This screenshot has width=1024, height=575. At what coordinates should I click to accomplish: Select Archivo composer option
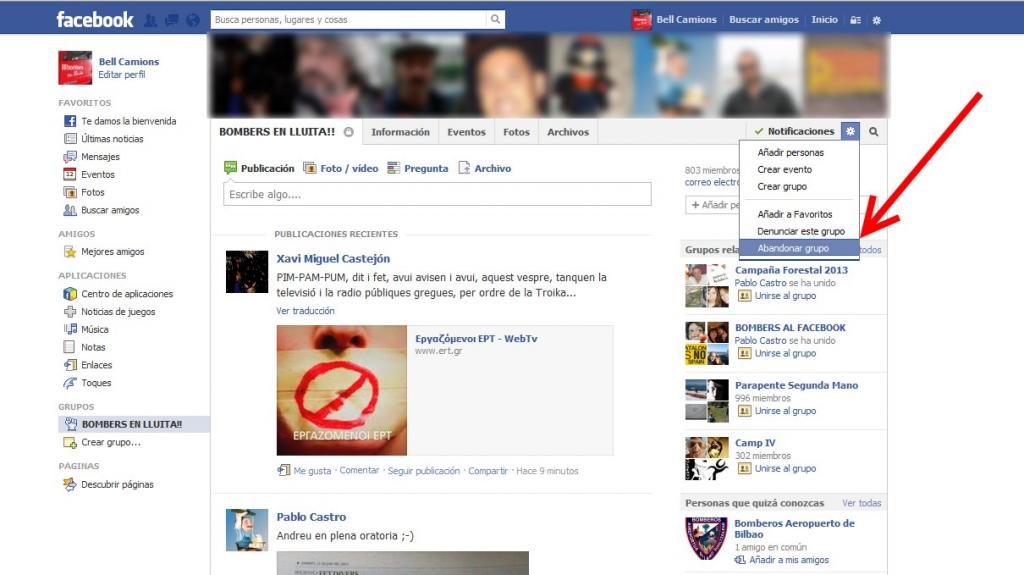point(485,168)
